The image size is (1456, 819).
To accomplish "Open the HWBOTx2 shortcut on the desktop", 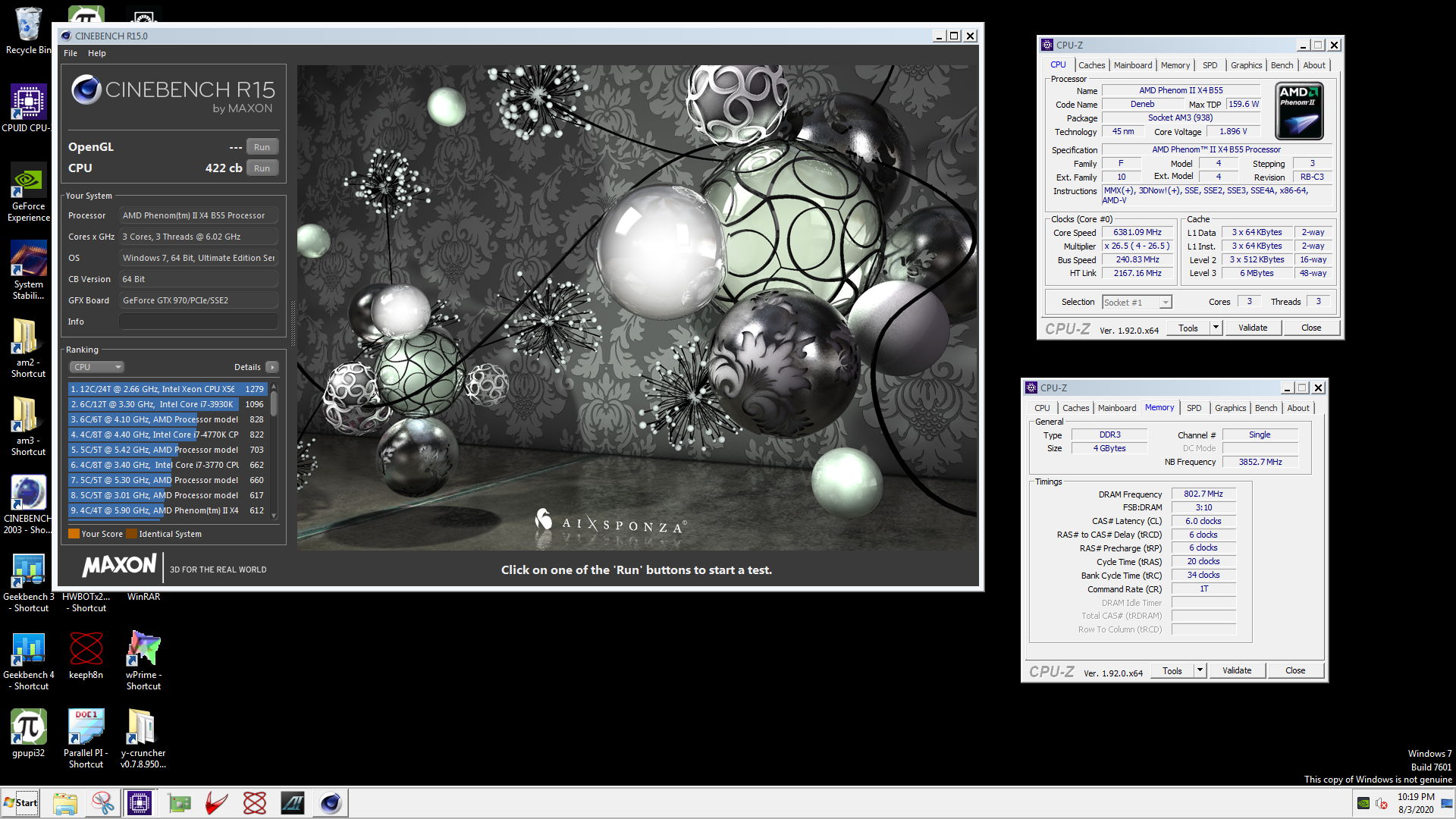I will point(86,602).
